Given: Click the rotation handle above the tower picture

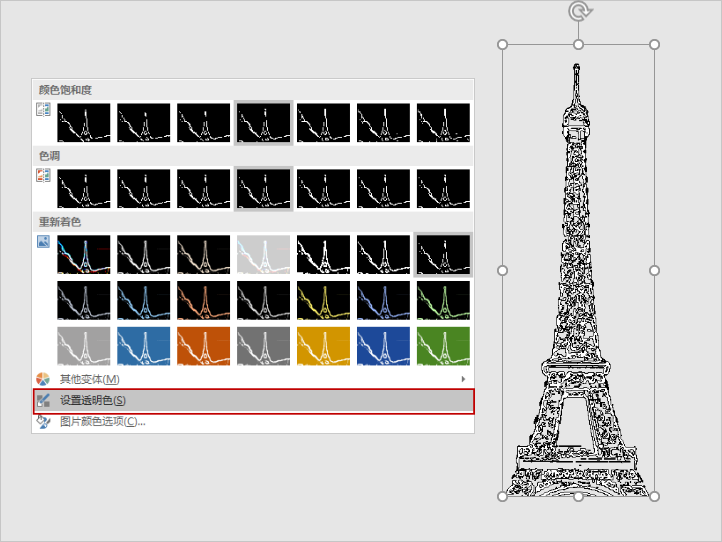Looking at the screenshot, I should click(578, 11).
